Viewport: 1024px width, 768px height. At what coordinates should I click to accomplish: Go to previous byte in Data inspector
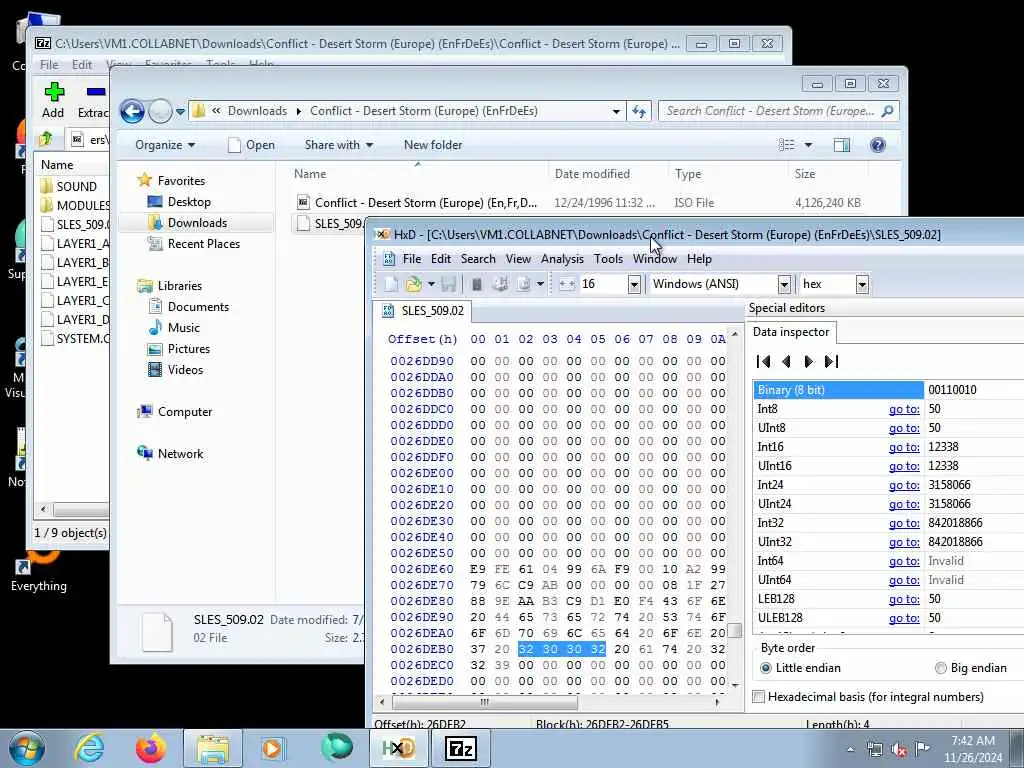tap(786, 362)
